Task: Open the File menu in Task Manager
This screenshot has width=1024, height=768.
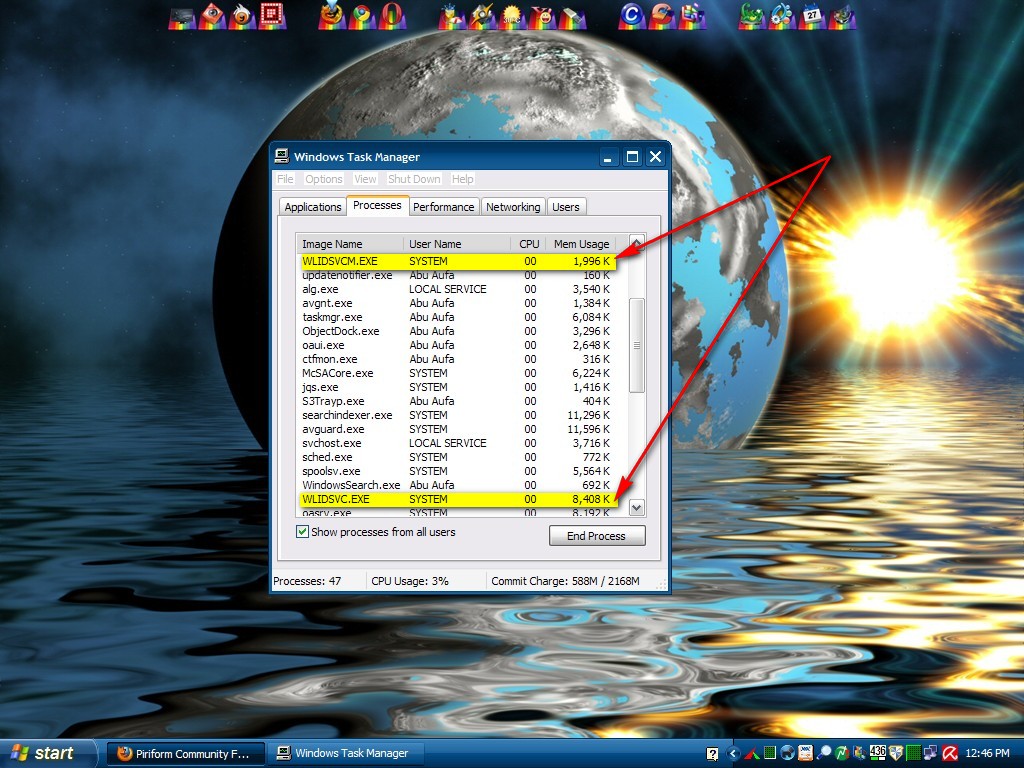Action: point(285,179)
